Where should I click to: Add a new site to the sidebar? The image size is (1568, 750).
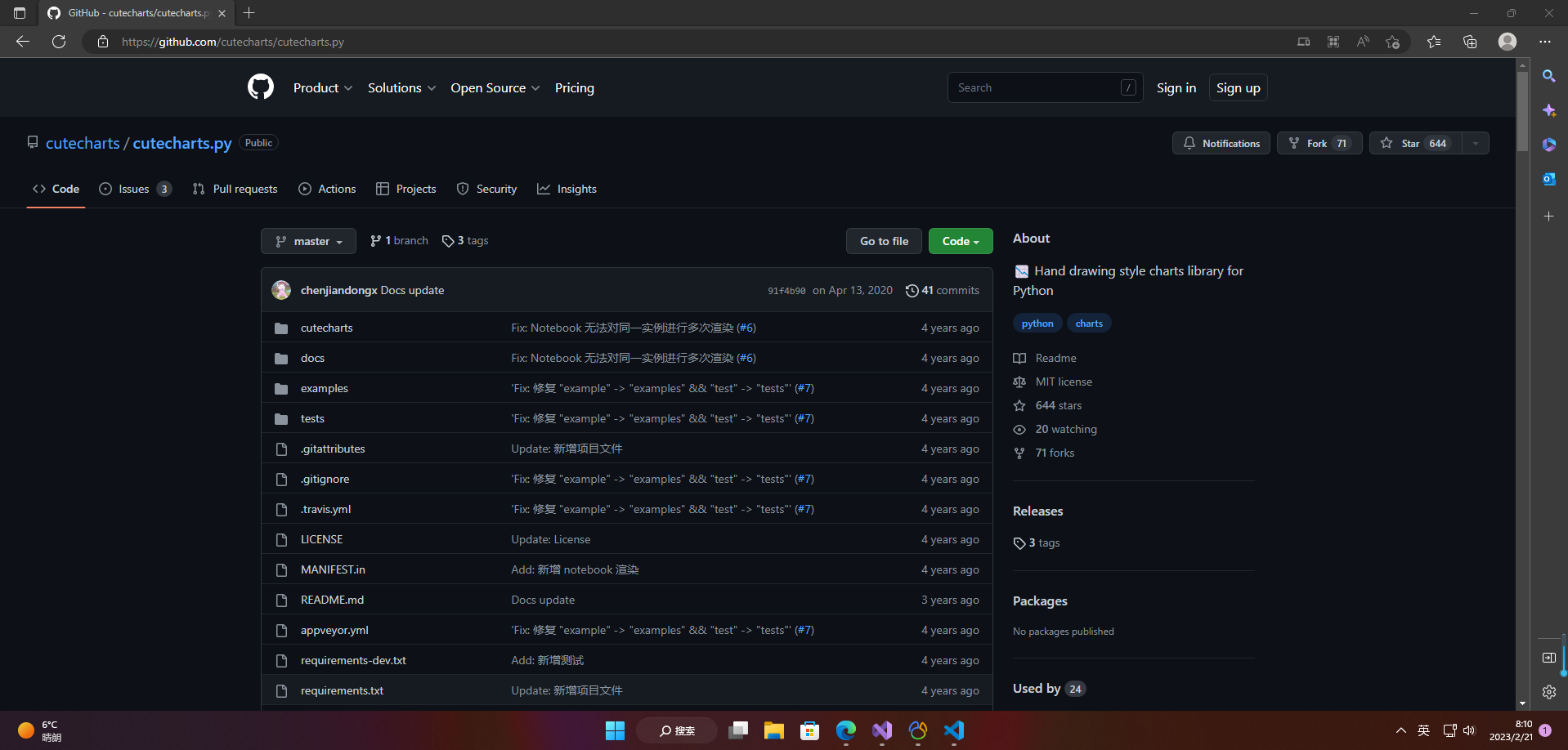[x=1549, y=217]
